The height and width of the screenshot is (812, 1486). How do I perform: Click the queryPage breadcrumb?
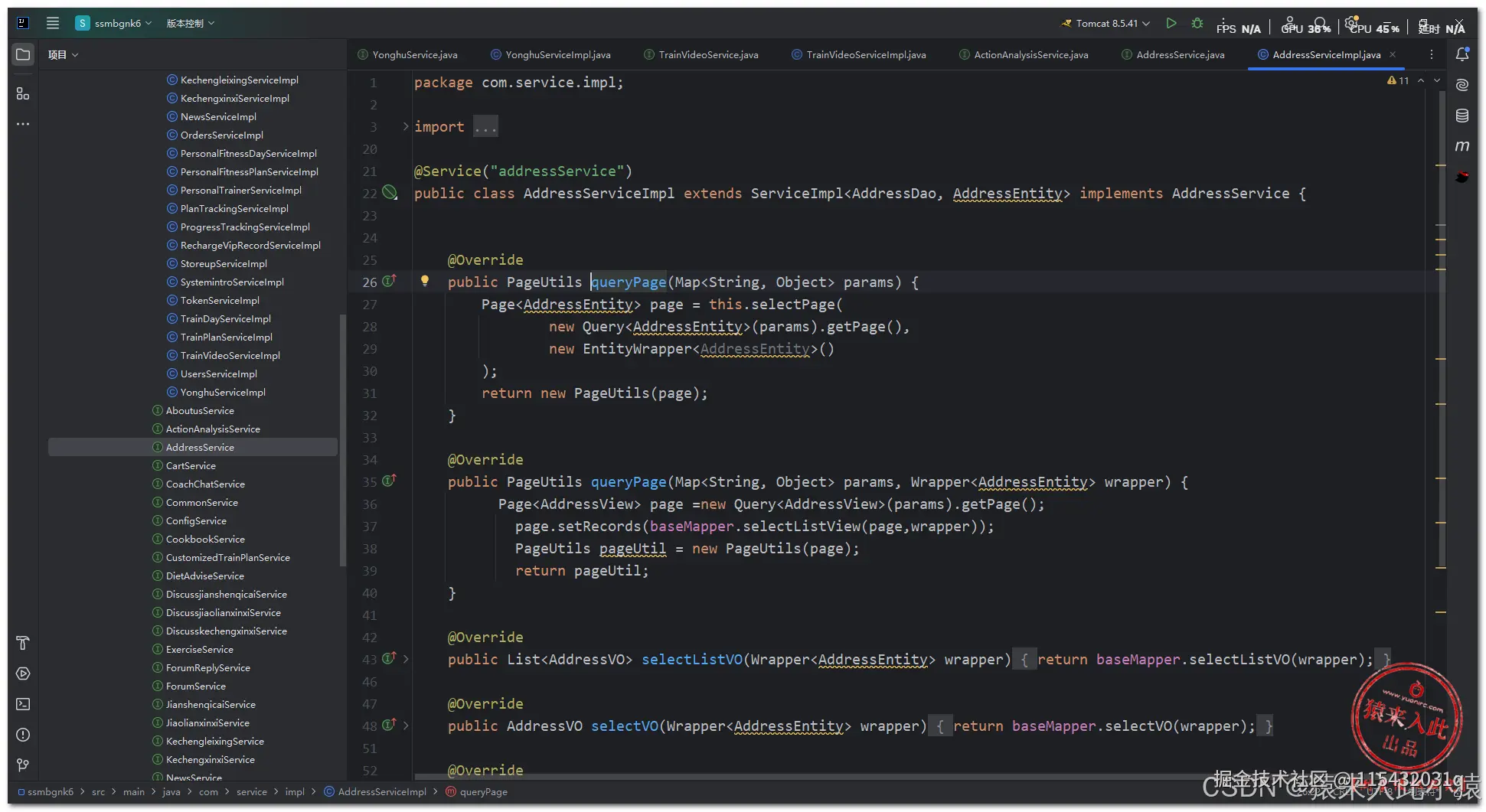476,791
